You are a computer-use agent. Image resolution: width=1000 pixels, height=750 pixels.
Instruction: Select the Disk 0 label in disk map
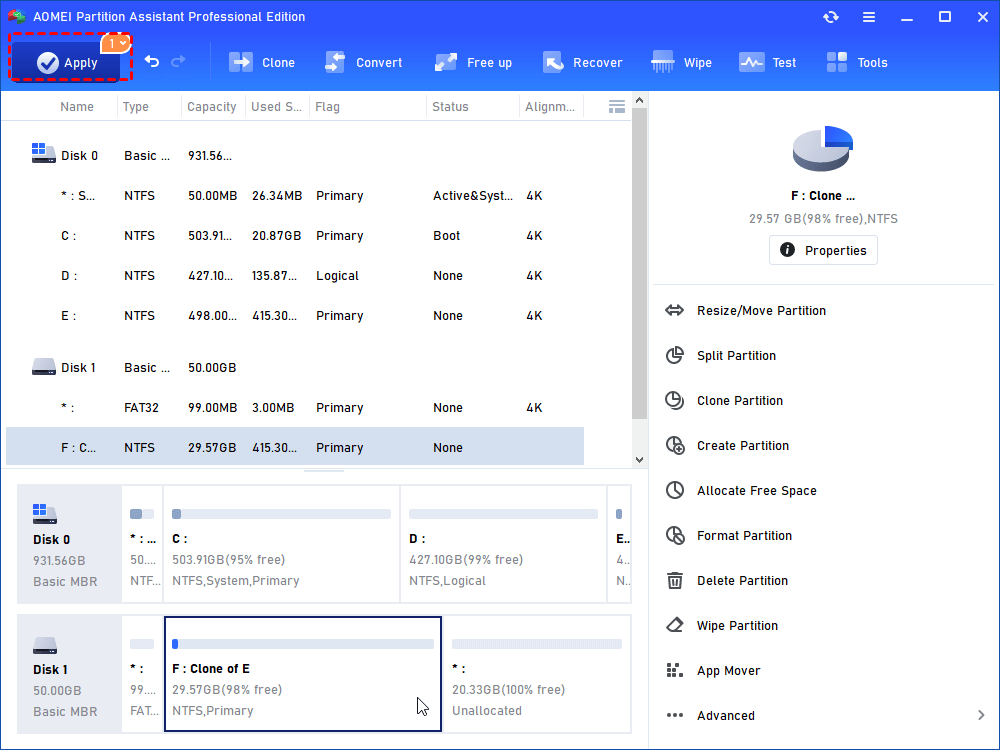pyautogui.click(x=69, y=544)
